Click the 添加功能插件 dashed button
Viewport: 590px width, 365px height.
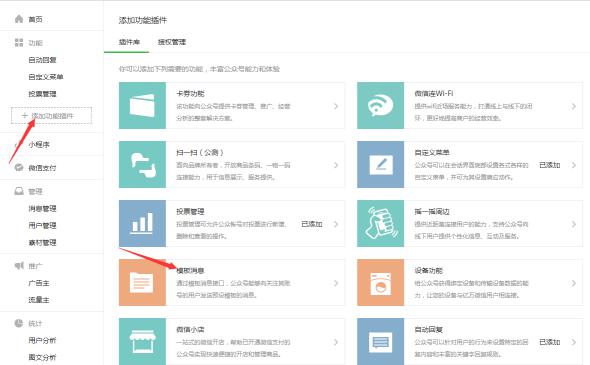tap(52, 116)
